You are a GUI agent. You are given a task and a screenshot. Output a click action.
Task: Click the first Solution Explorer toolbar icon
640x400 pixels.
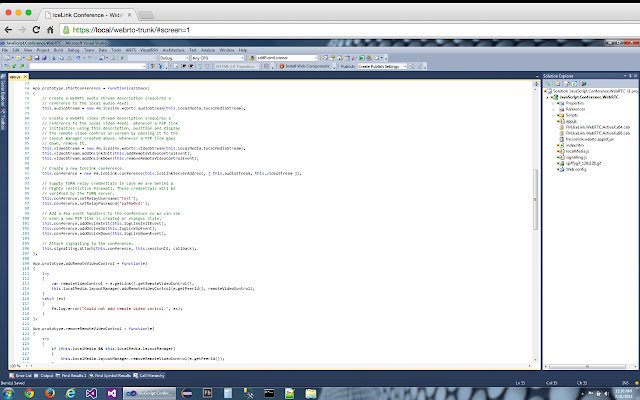coord(547,85)
